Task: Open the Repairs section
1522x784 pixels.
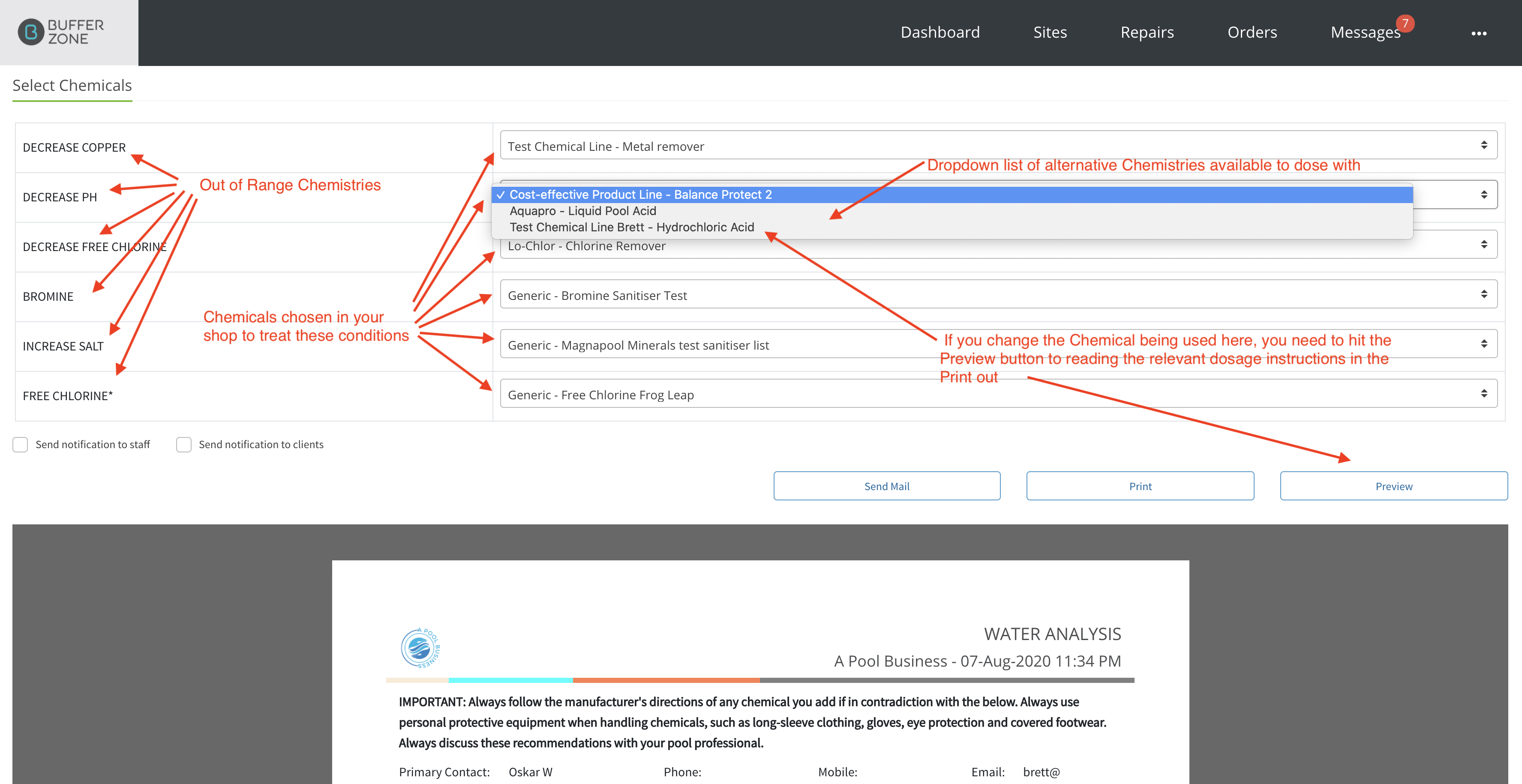Action: (x=1147, y=32)
